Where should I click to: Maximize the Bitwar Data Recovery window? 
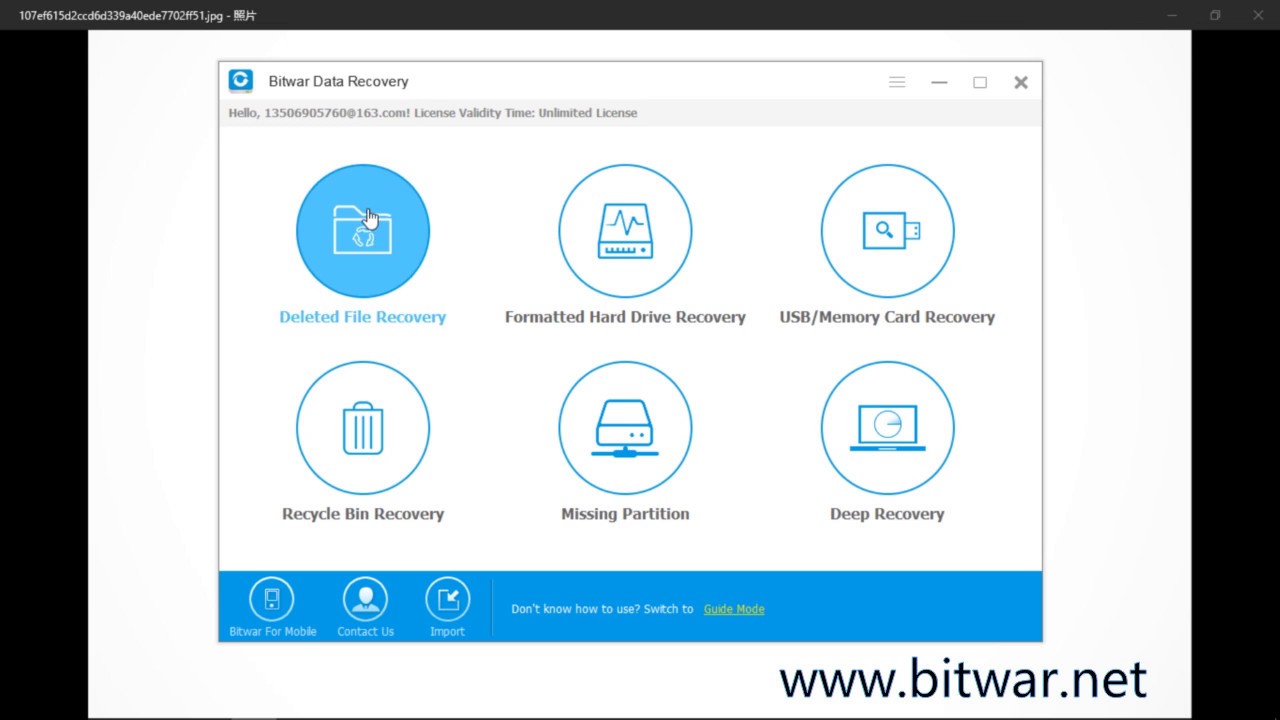[980, 82]
